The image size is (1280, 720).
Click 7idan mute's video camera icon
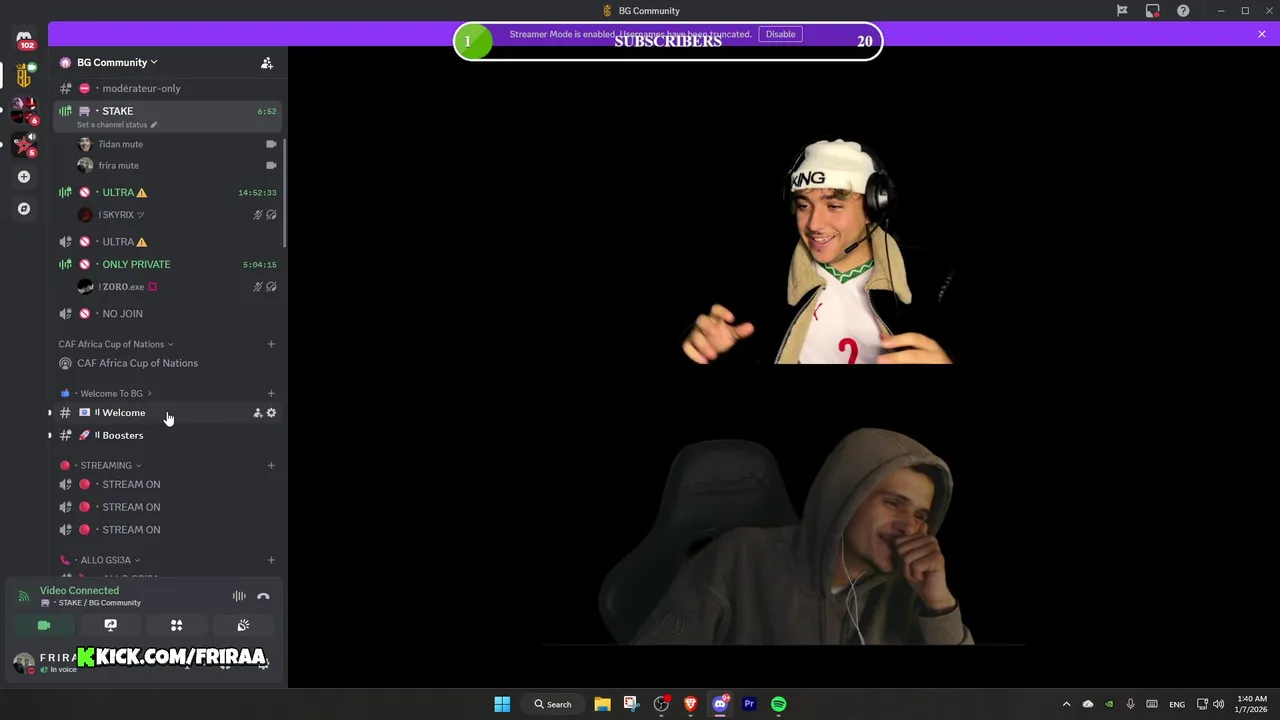tap(271, 144)
